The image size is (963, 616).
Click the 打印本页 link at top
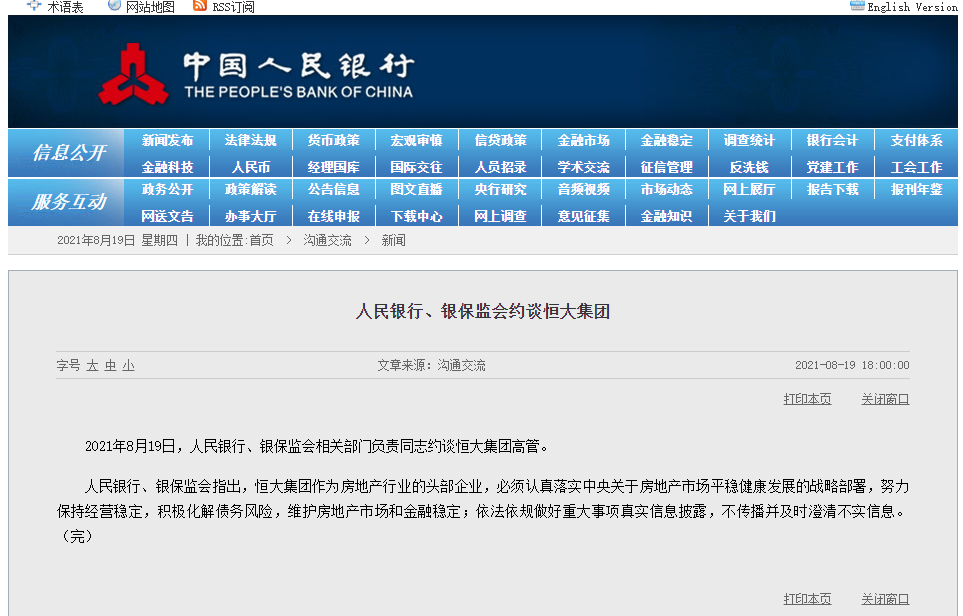[x=807, y=399]
